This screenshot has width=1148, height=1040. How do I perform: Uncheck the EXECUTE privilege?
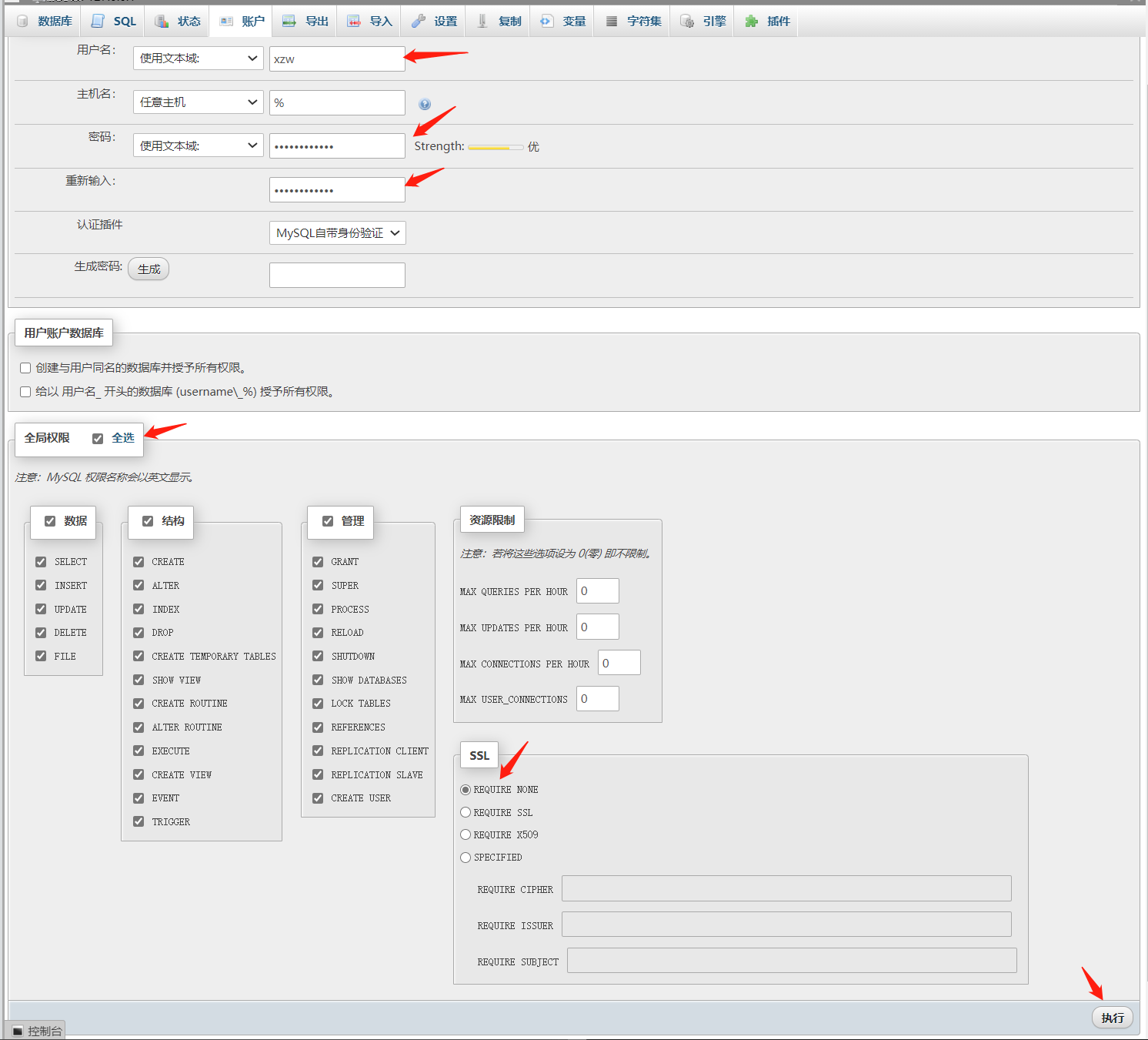pos(138,751)
